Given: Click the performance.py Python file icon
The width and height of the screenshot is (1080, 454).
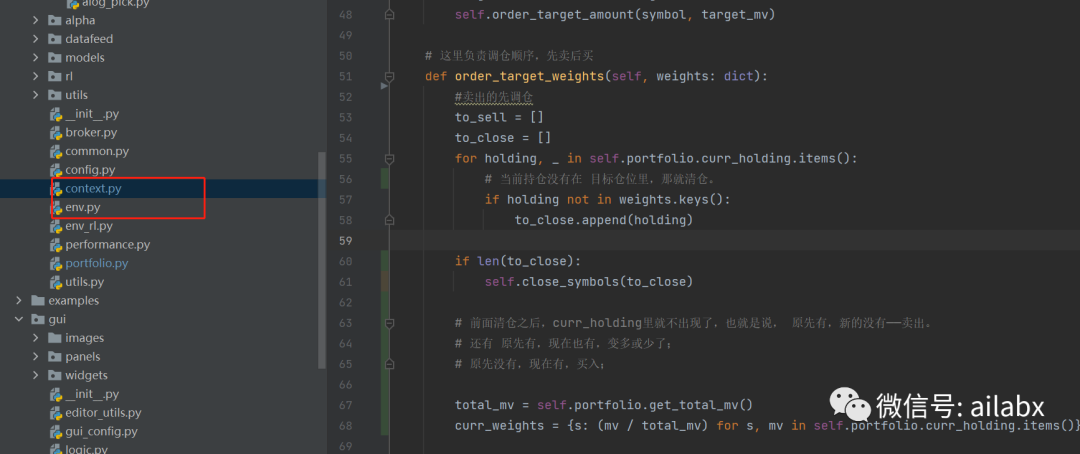Looking at the screenshot, I should click(x=56, y=245).
